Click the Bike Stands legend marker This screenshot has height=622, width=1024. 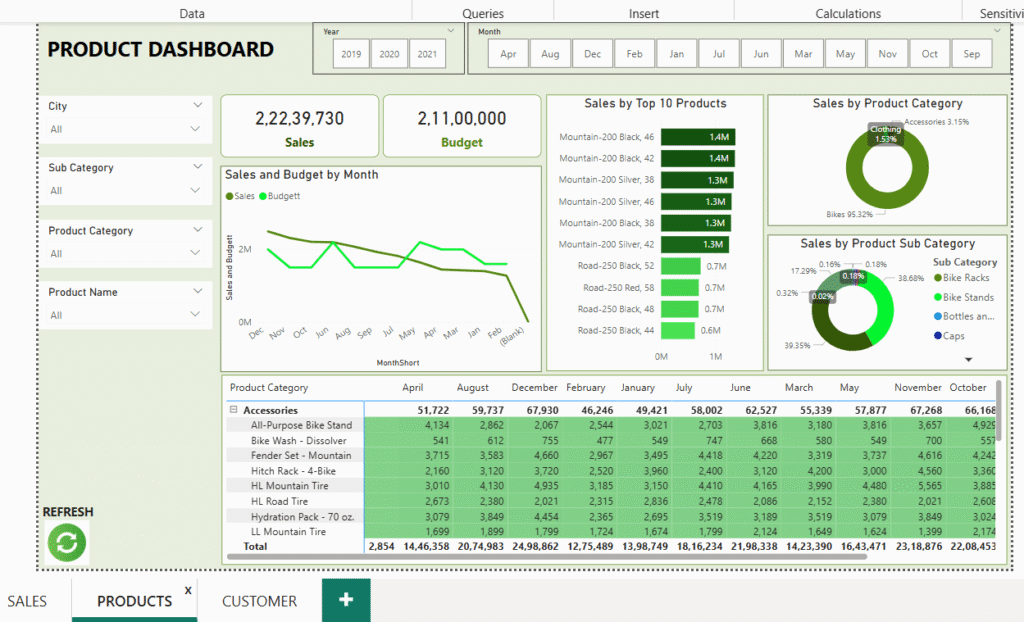click(937, 297)
